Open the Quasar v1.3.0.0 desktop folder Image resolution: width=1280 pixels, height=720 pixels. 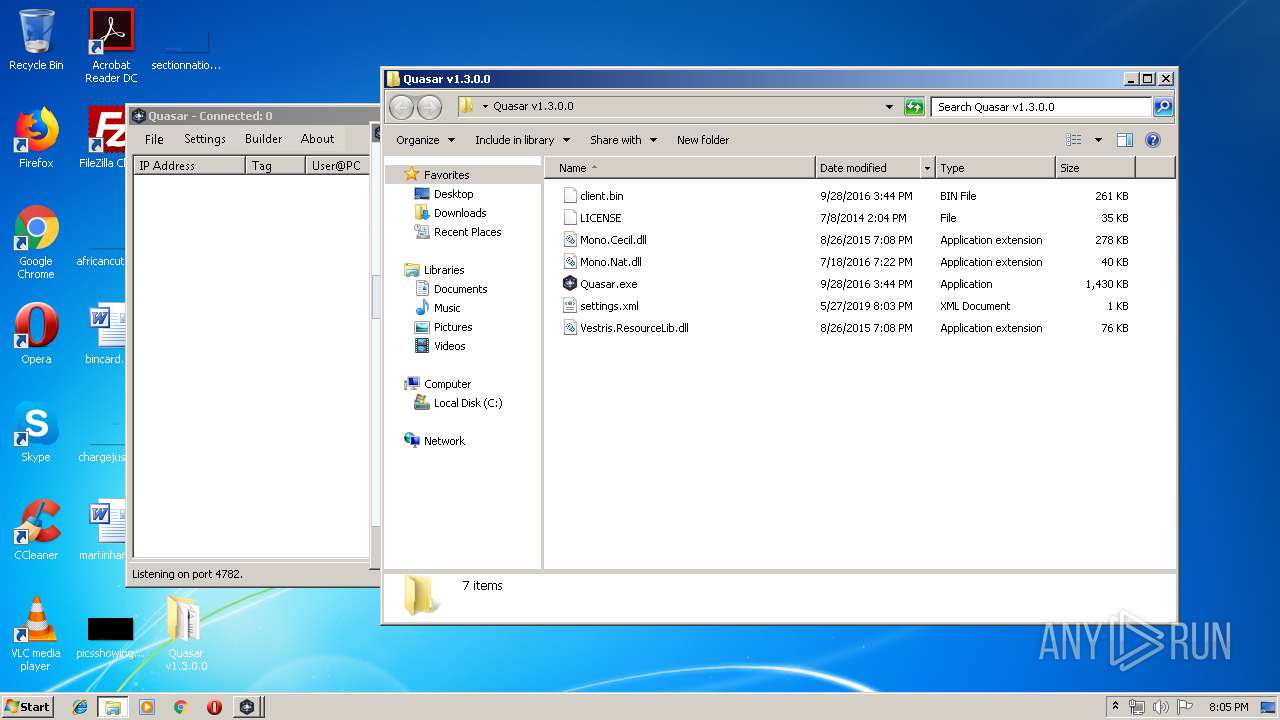coord(186,634)
